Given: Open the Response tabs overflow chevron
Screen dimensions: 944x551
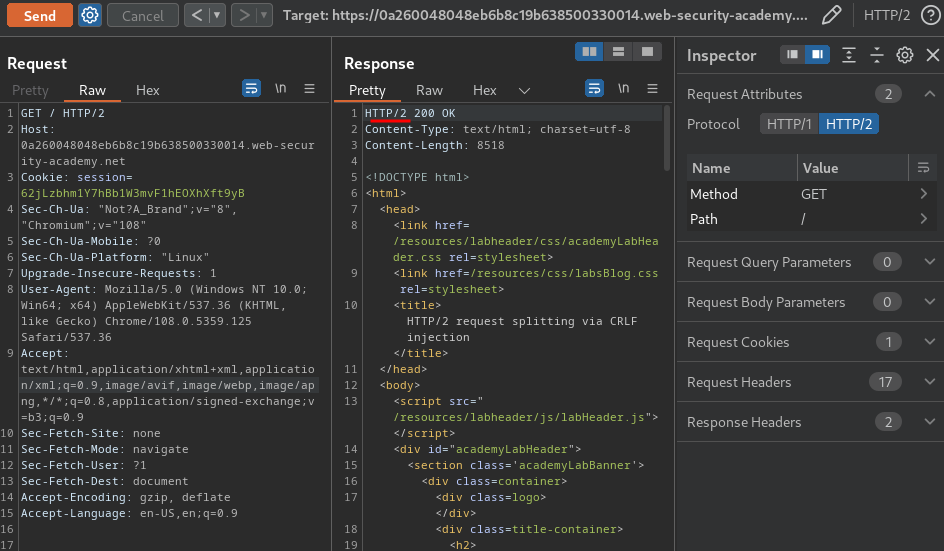Looking at the screenshot, I should pos(524,90).
